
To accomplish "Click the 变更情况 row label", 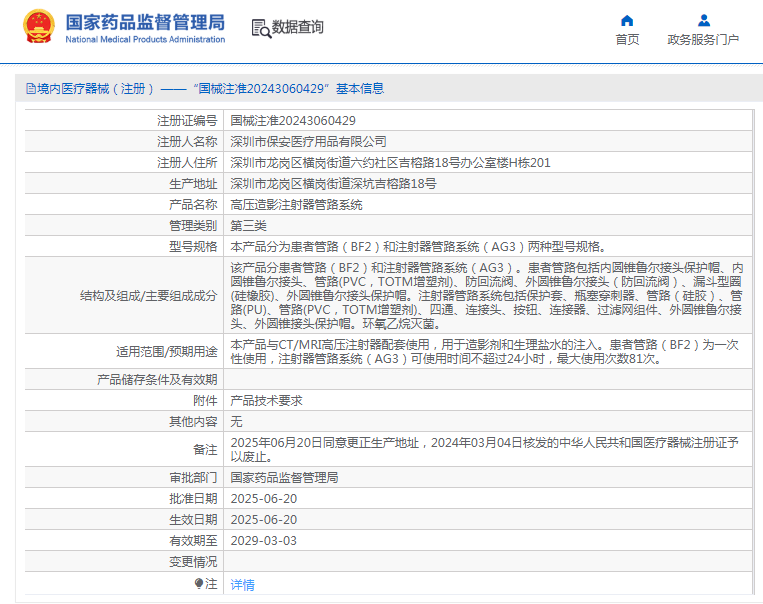I will [x=193, y=562].
